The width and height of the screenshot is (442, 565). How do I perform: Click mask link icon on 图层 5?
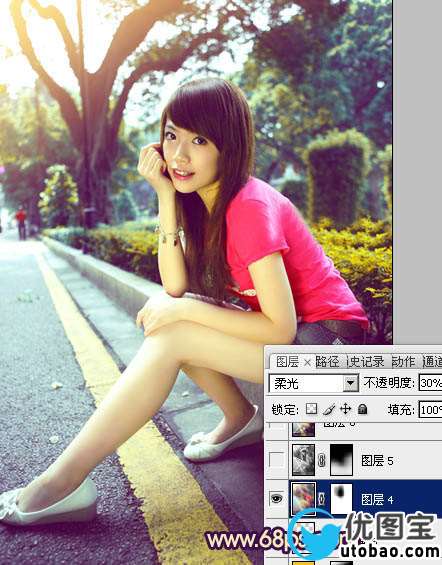pyautogui.click(x=322, y=460)
